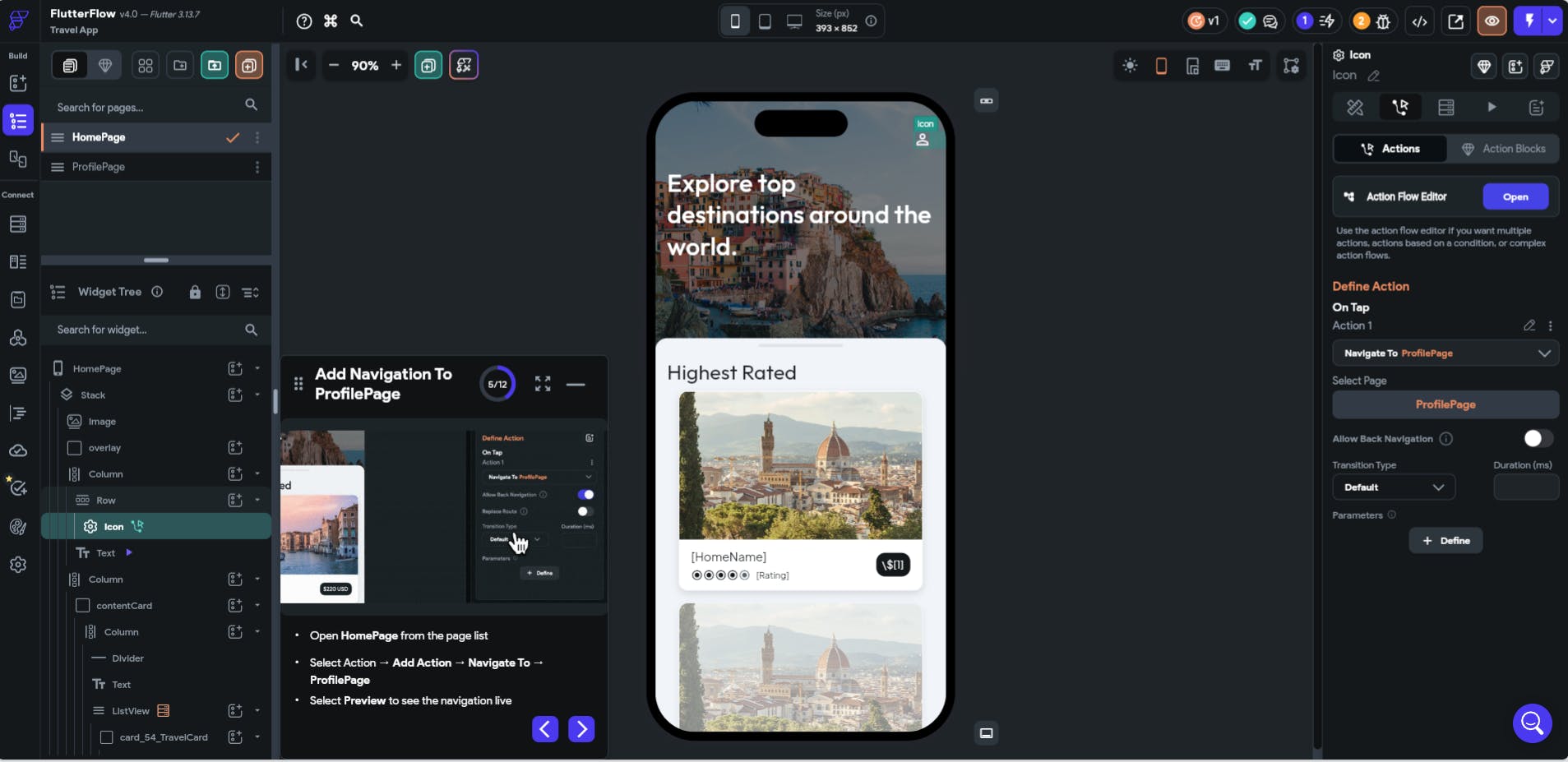Open the developer code view icon
This screenshot has width=1568, height=762.
pos(1420,21)
